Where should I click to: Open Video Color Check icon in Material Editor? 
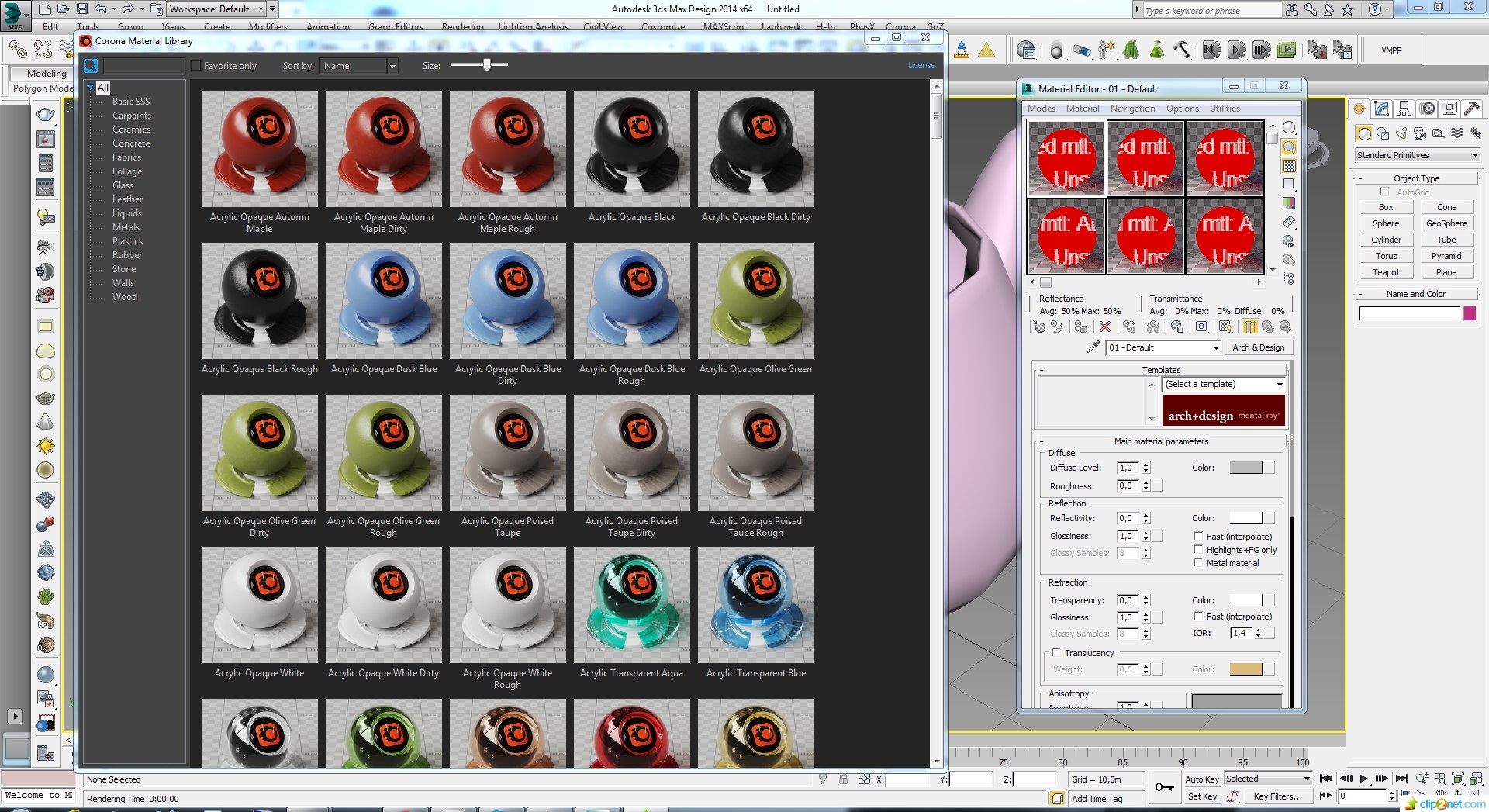pos(1289,203)
